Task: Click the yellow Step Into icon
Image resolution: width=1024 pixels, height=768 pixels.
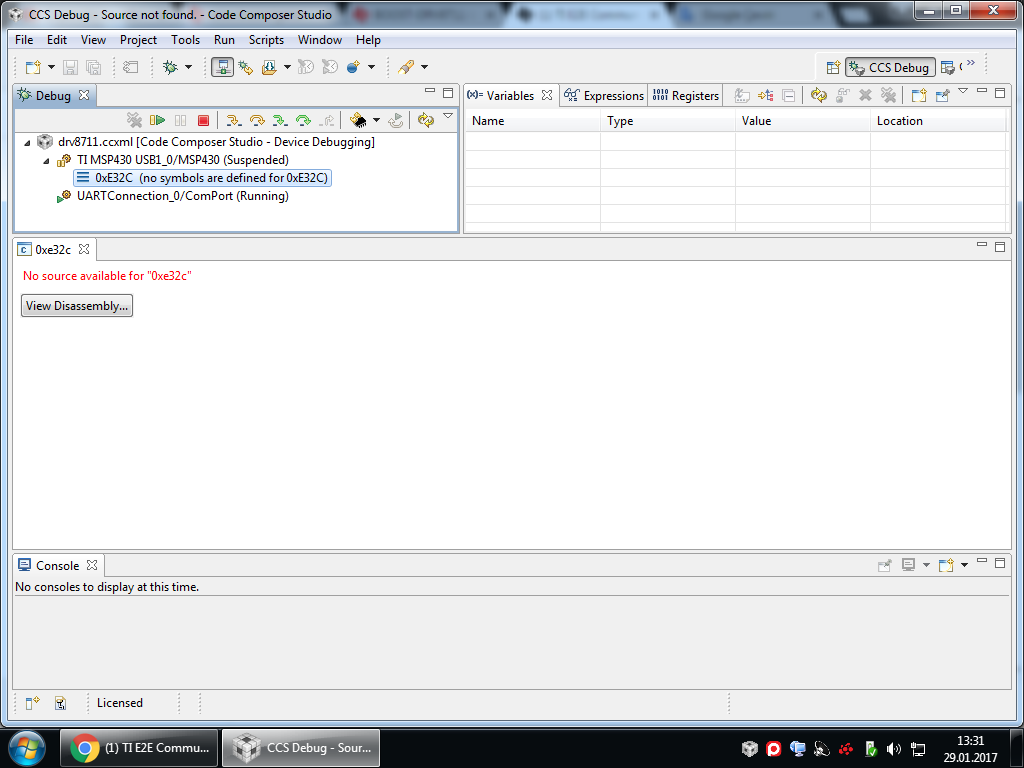Action: pos(233,120)
